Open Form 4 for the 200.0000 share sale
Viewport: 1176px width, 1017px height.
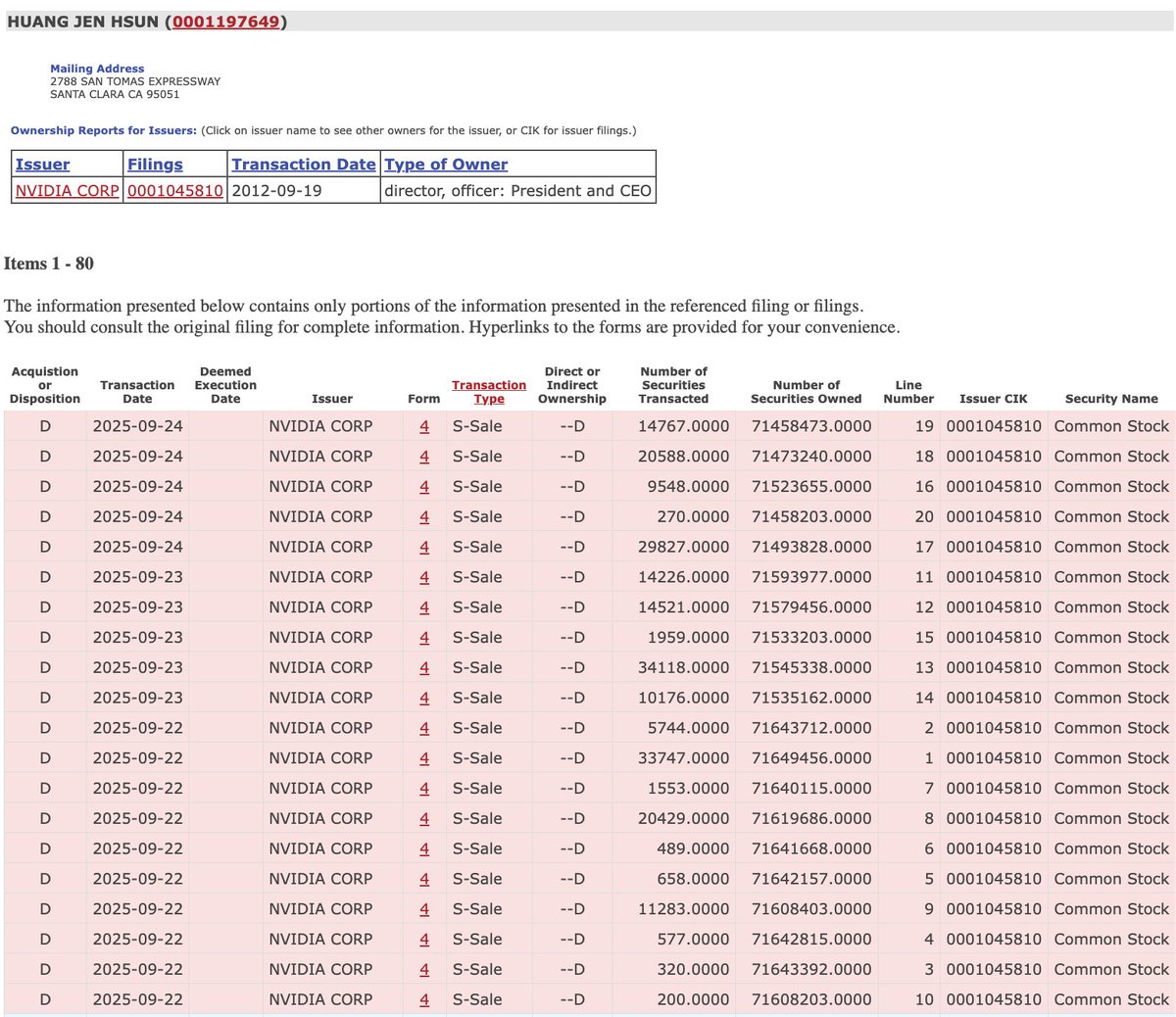click(x=424, y=999)
